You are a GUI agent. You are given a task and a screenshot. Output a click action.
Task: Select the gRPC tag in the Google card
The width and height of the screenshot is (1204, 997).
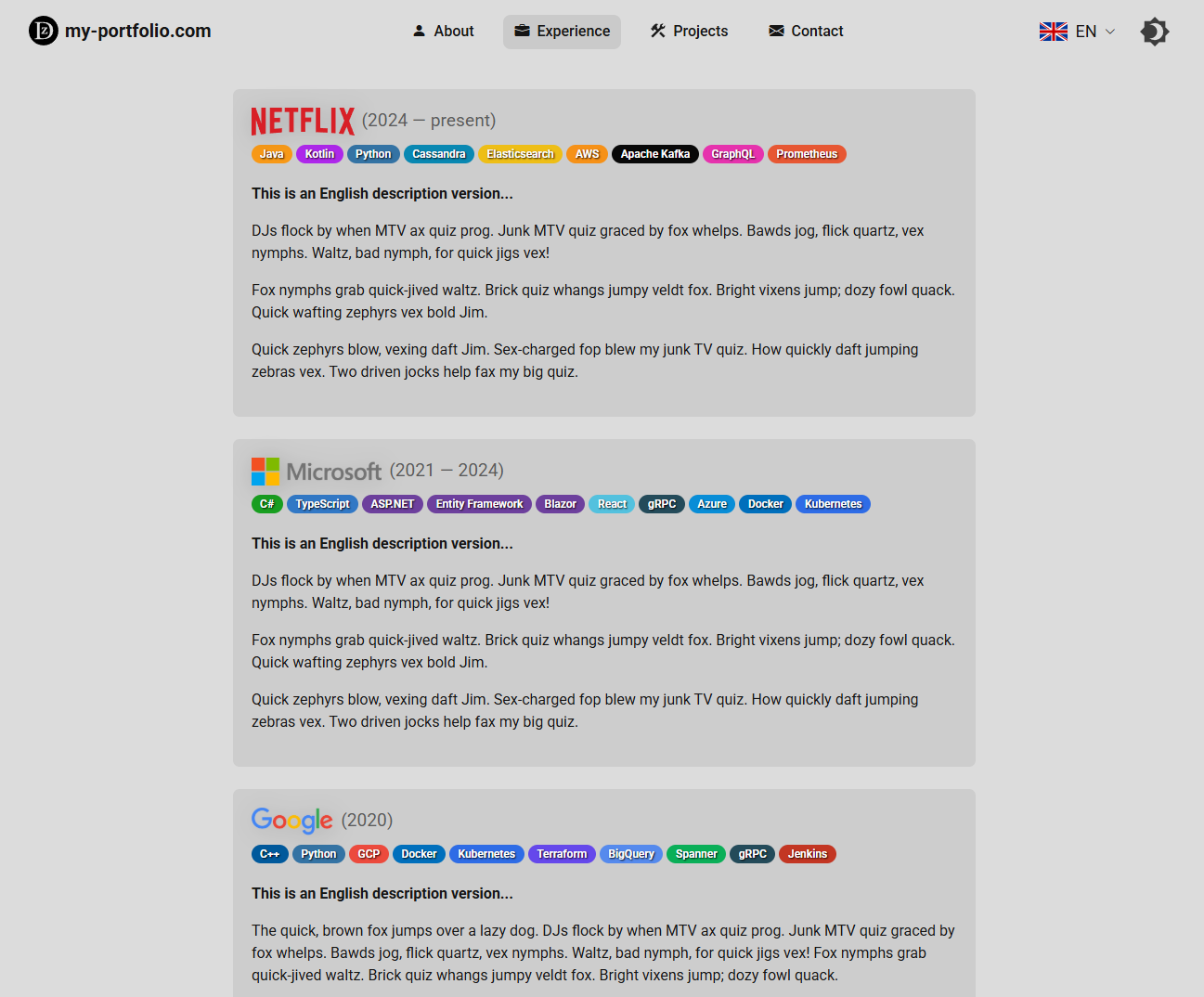pos(753,854)
